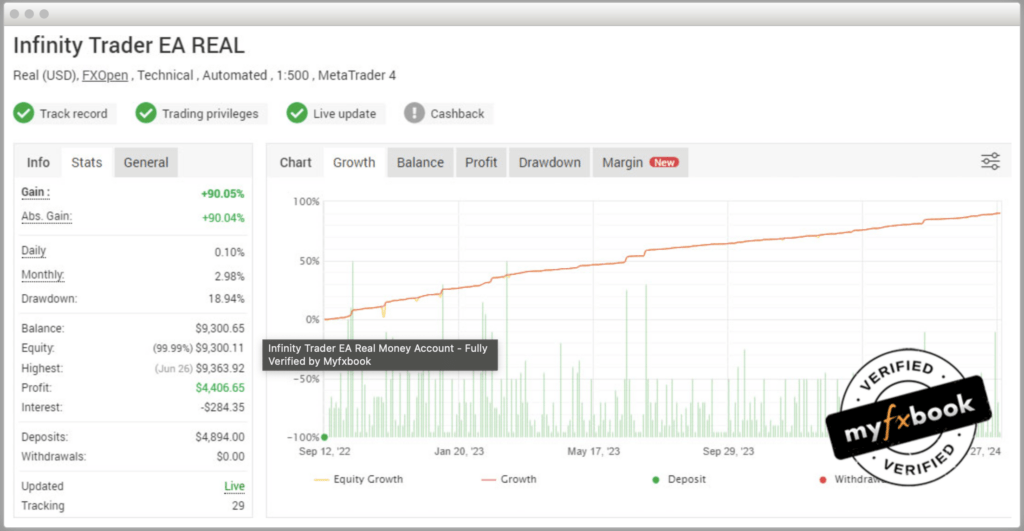The image size is (1024, 531).
Task: Select the Growth chart tab
Action: pyautogui.click(x=354, y=163)
